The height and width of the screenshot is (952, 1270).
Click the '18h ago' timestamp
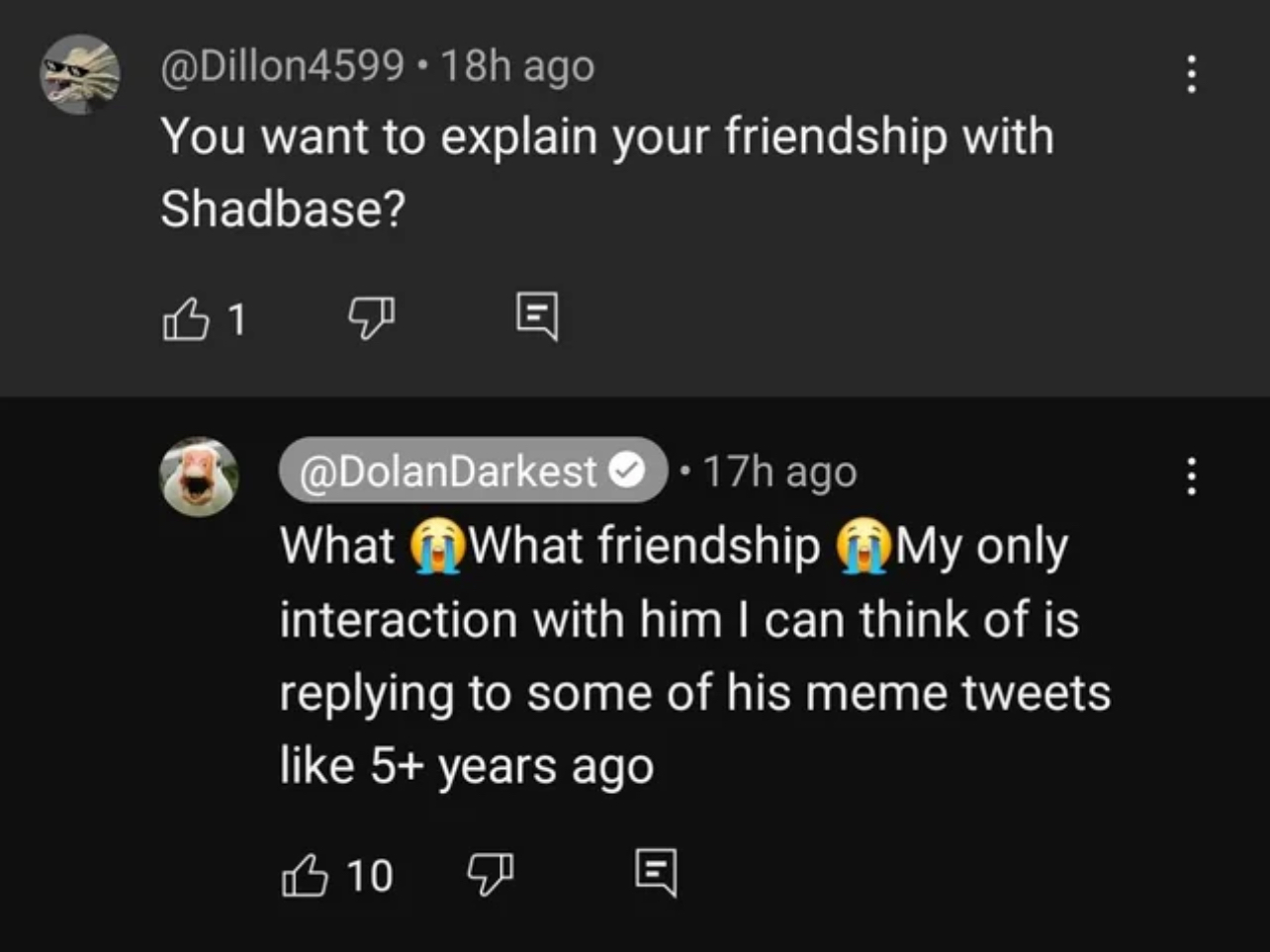click(517, 66)
